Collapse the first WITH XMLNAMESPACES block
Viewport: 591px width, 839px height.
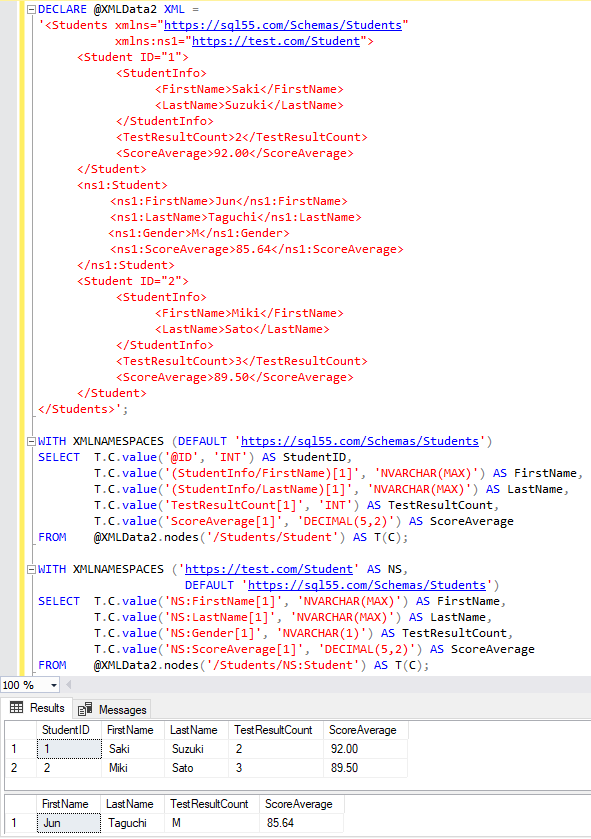tap(31, 441)
